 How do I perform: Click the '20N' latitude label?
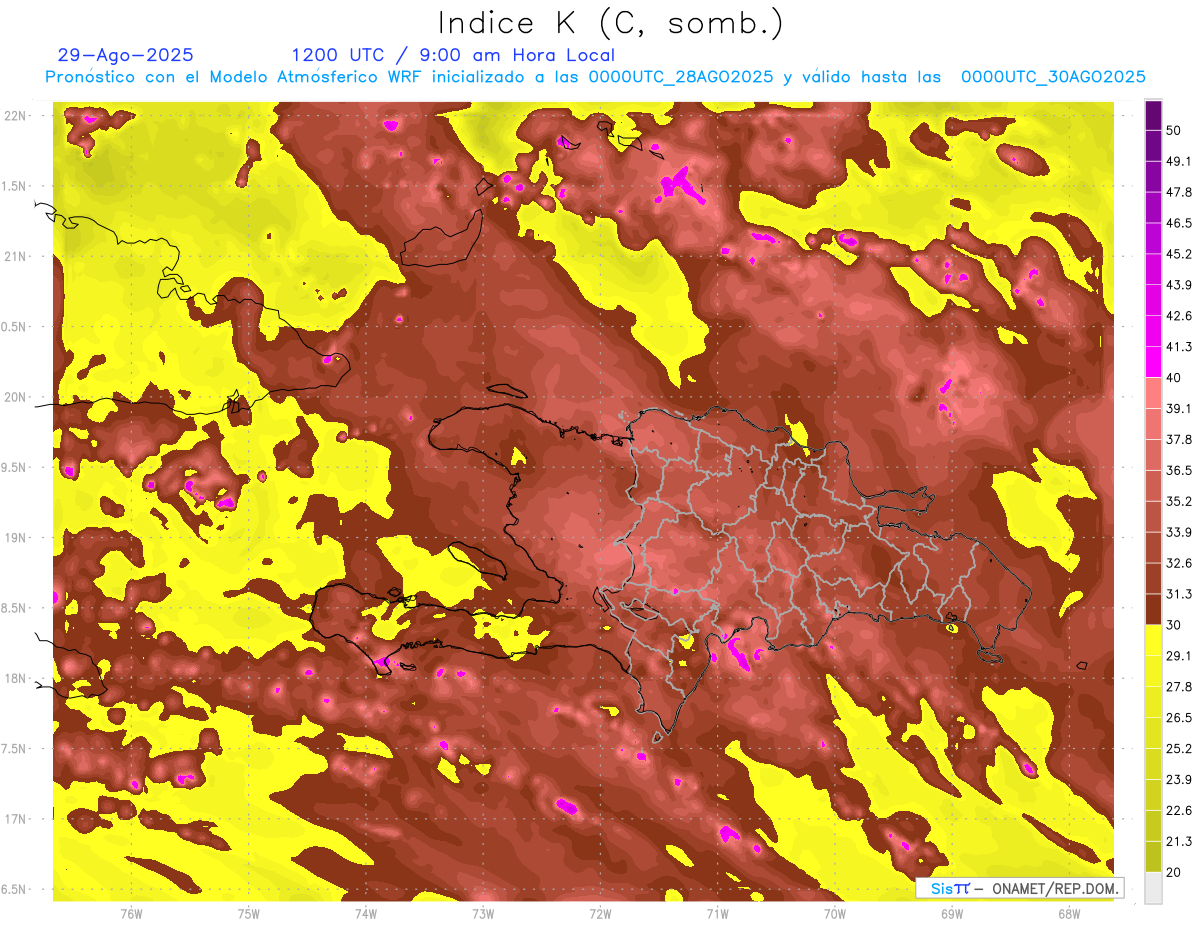(x=16, y=397)
